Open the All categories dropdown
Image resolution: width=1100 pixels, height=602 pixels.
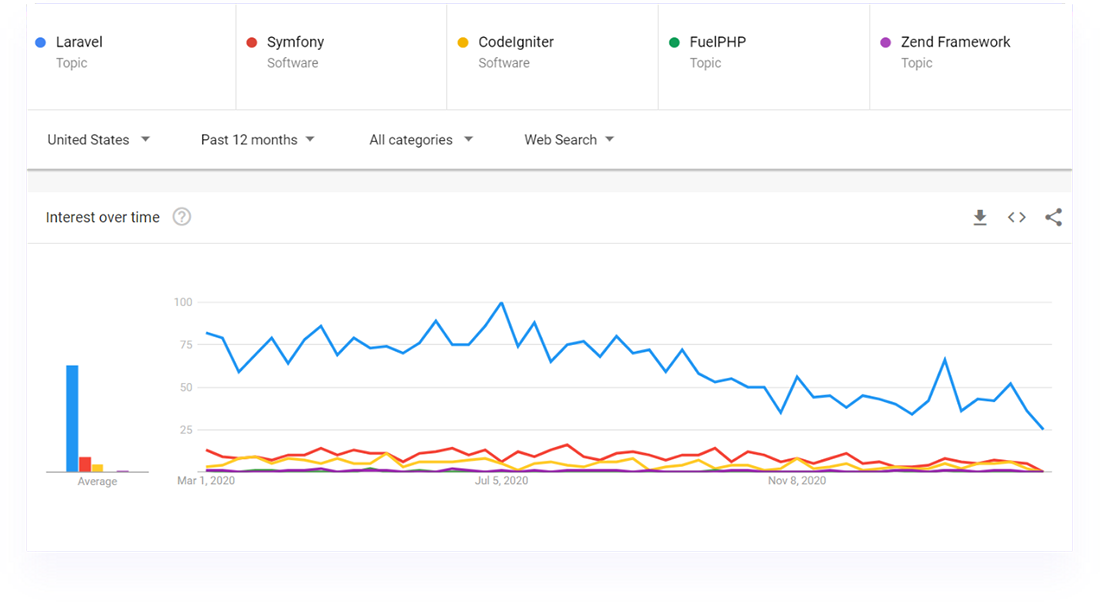pos(420,139)
